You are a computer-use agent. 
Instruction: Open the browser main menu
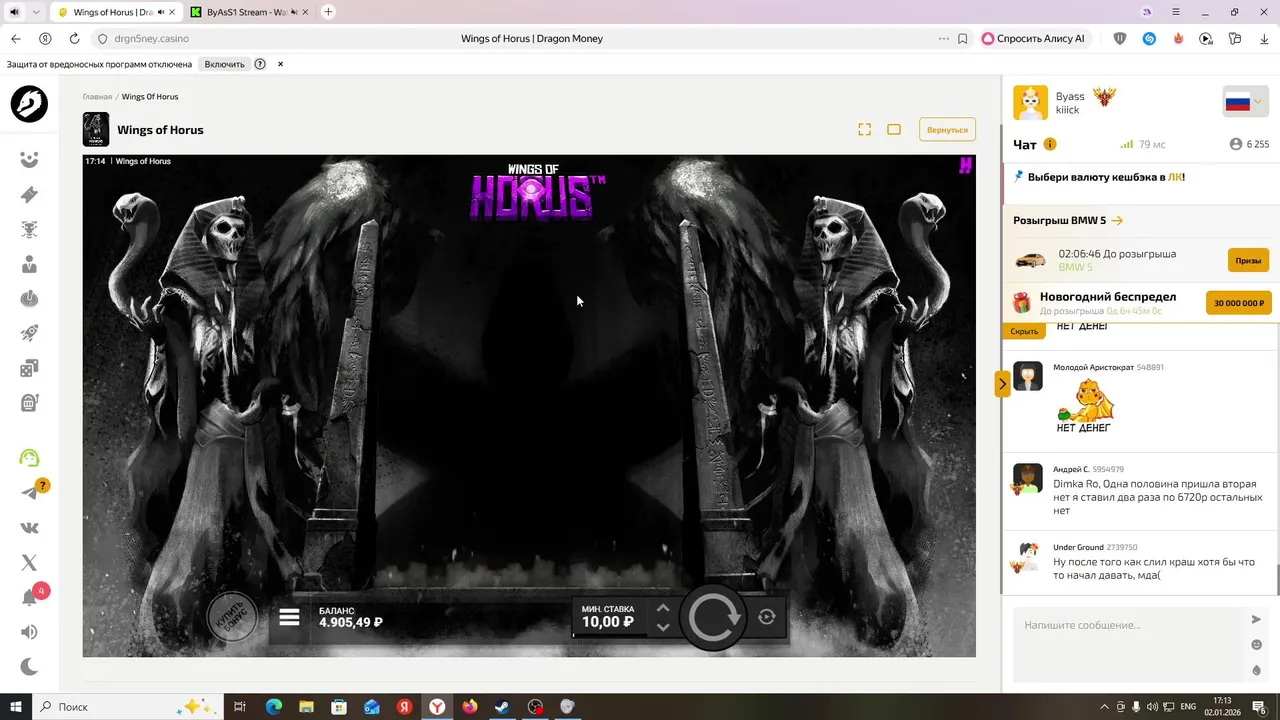[1176, 12]
